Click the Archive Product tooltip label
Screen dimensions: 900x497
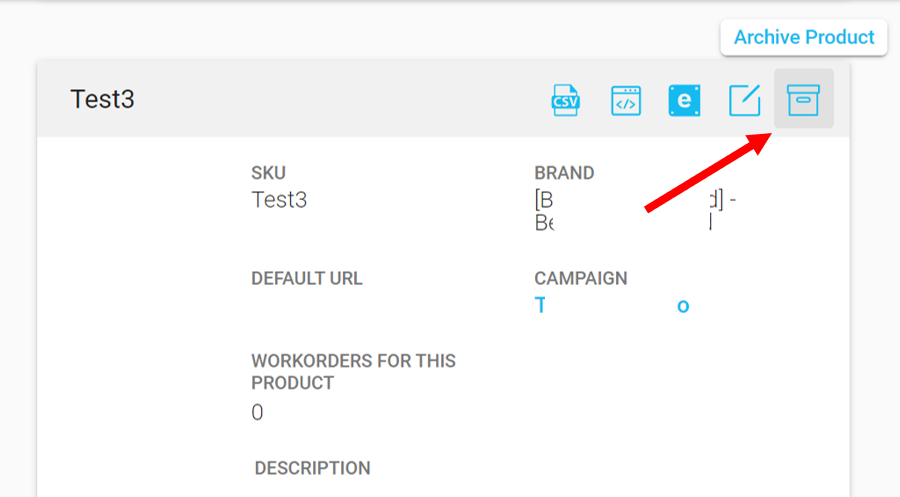click(x=804, y=37)
